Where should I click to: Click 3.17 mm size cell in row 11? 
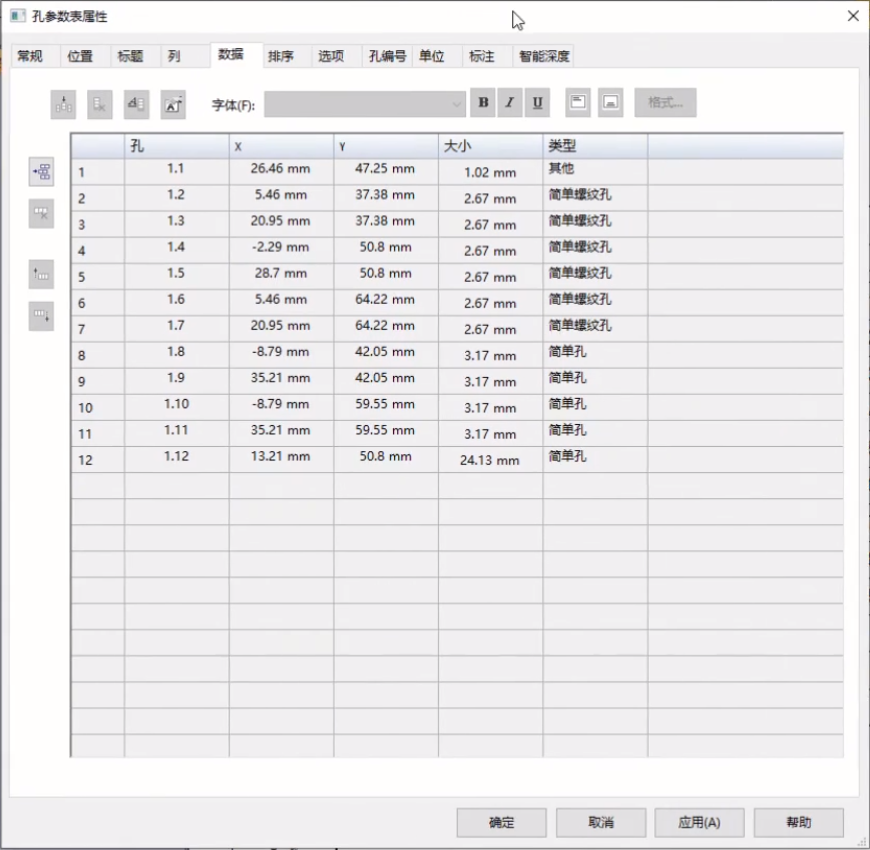click(490, 433)
